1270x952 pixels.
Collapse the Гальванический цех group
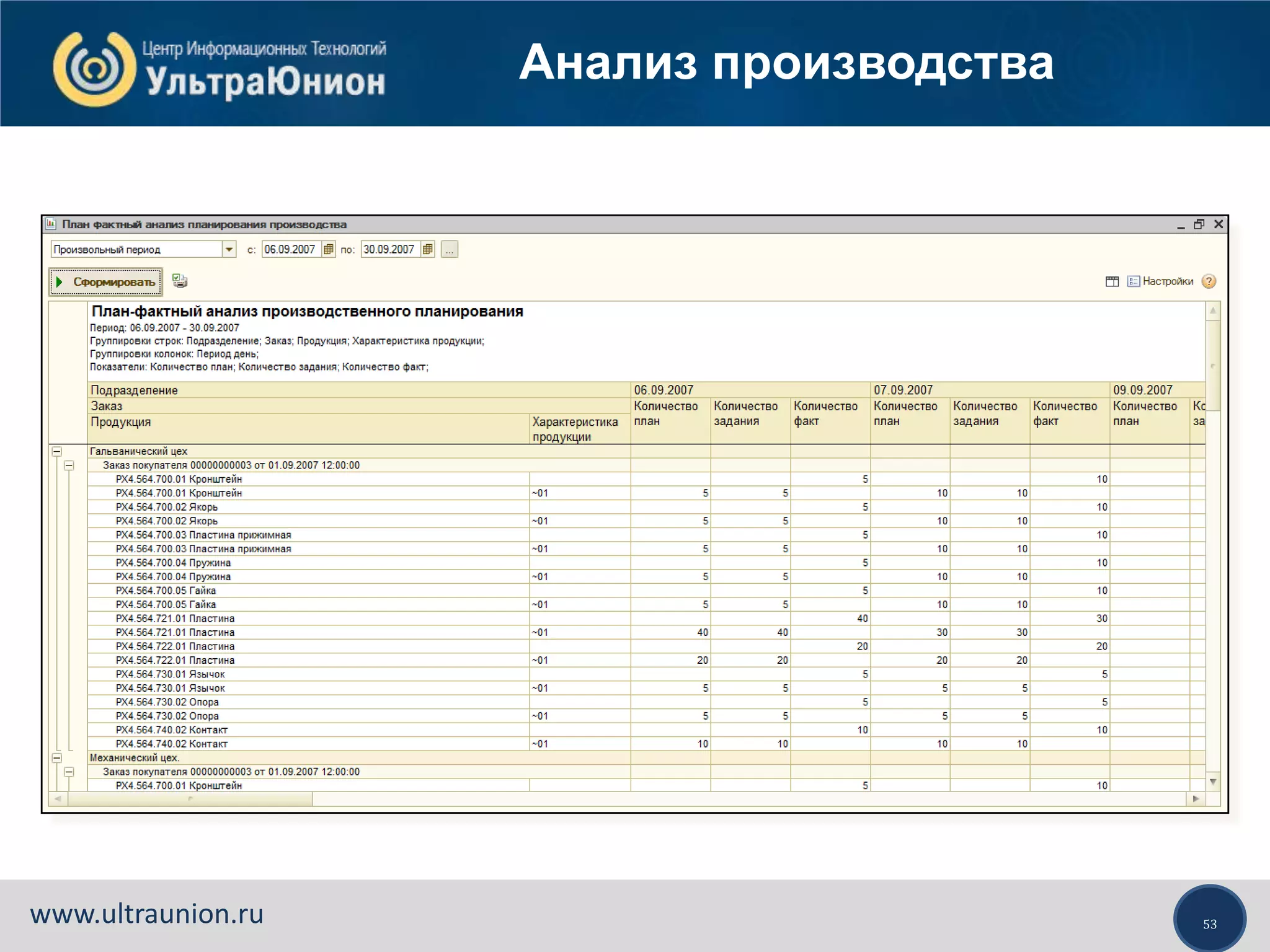tap(57, 451)
